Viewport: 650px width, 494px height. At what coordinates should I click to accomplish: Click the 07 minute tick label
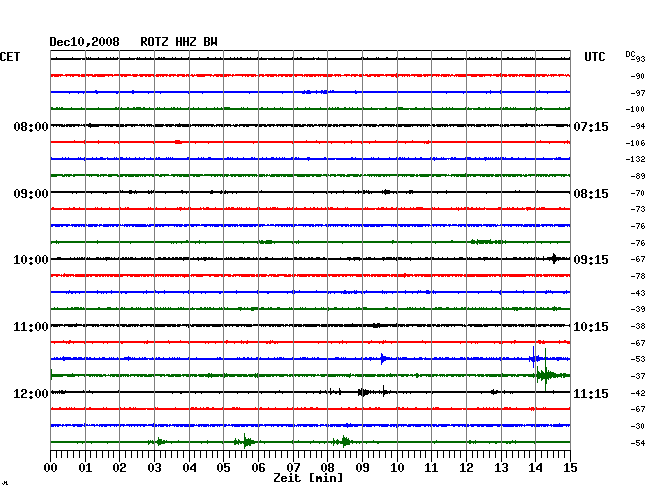(293, 468)
